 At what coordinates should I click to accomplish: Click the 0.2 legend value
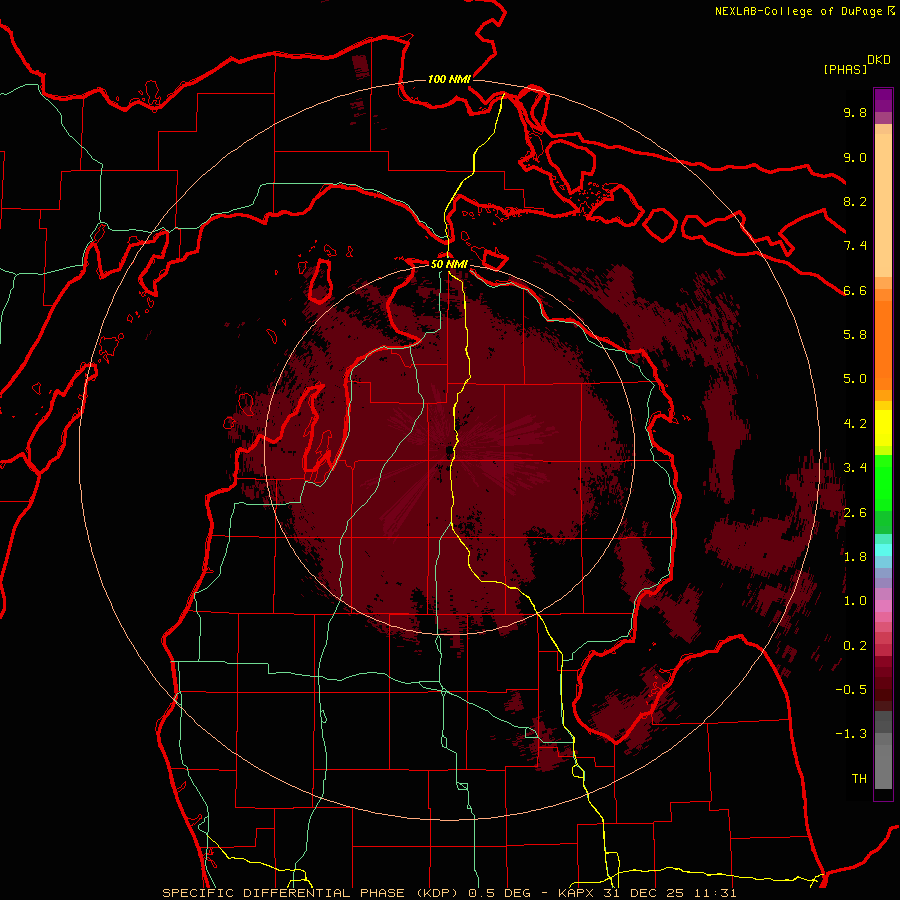pos(855,646)
